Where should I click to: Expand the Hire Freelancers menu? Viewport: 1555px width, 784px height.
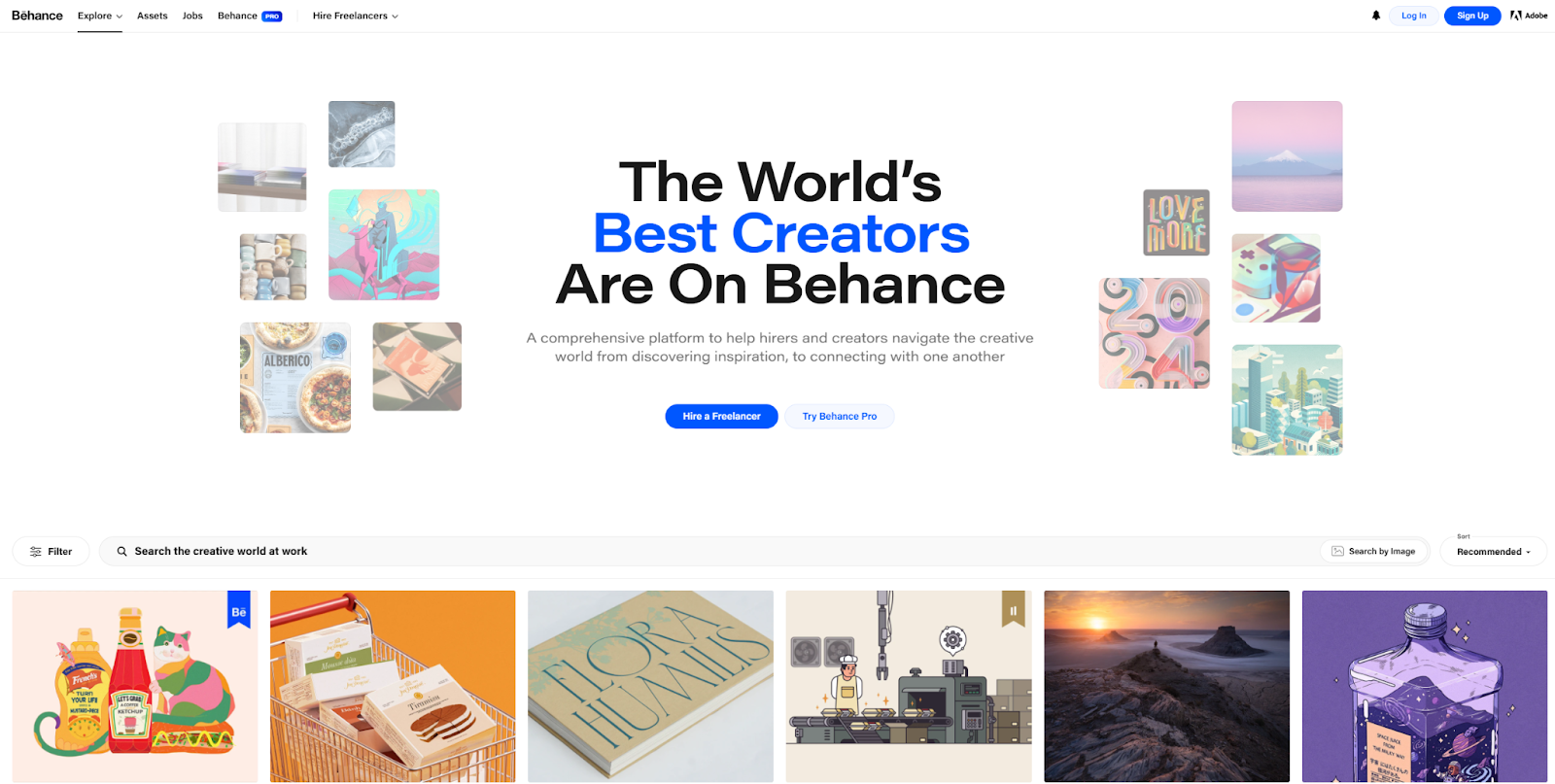coord(356,17)
